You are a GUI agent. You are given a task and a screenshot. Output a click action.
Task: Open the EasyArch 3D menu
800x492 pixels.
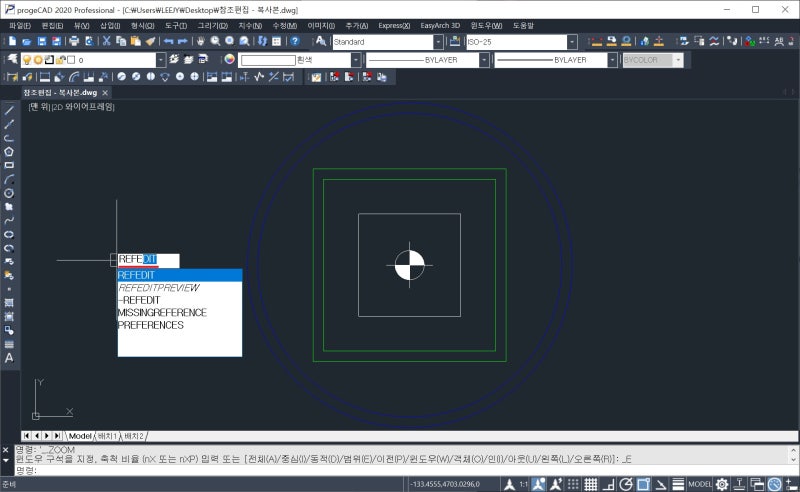tap(440, 26)
